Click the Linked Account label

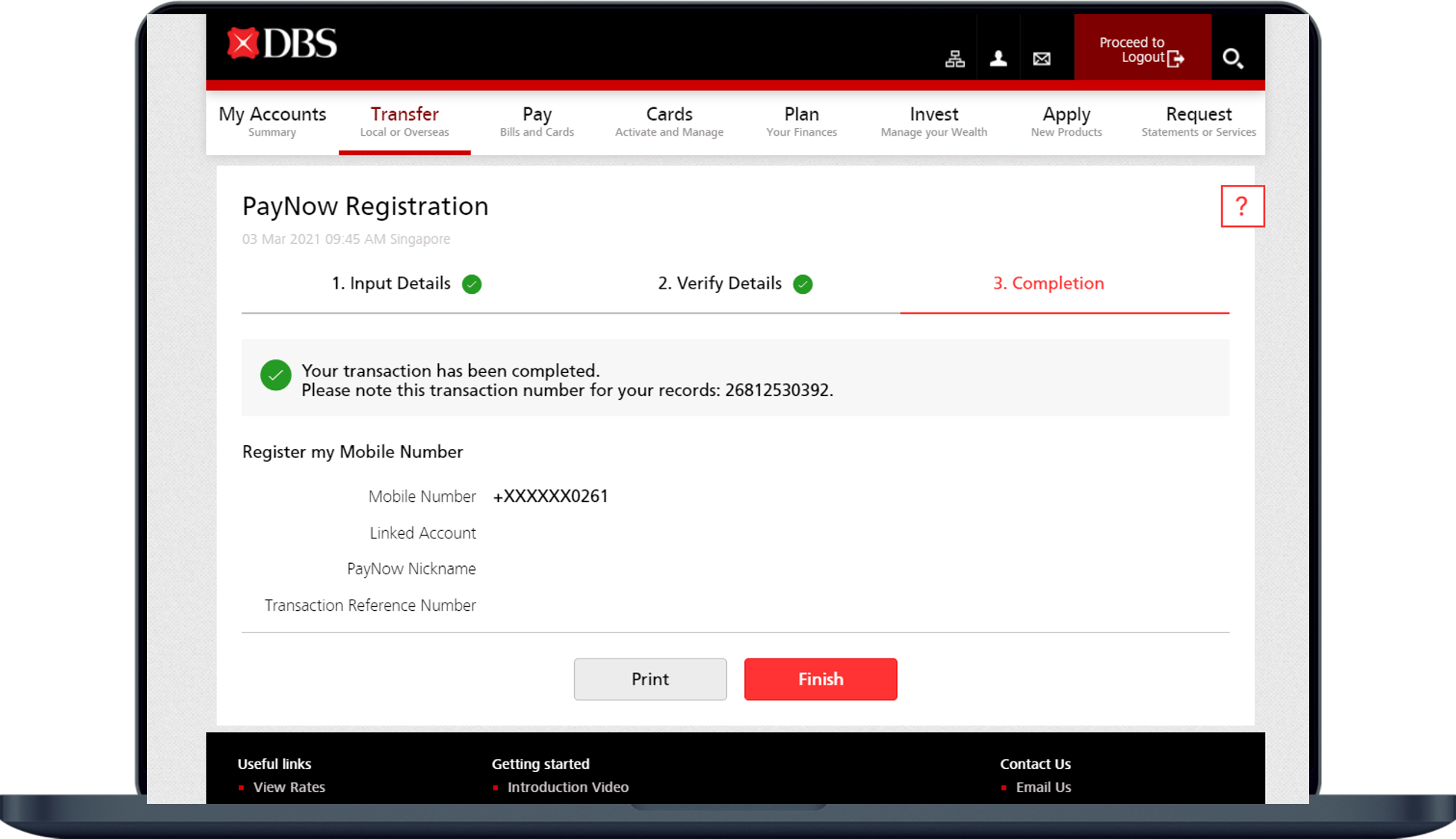pyautogui.click(x=423, y=533)
